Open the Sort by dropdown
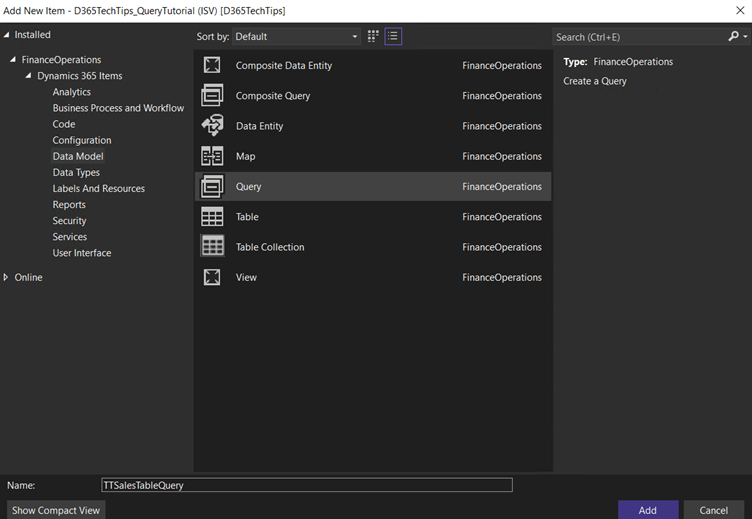 (x=296, y=36)
